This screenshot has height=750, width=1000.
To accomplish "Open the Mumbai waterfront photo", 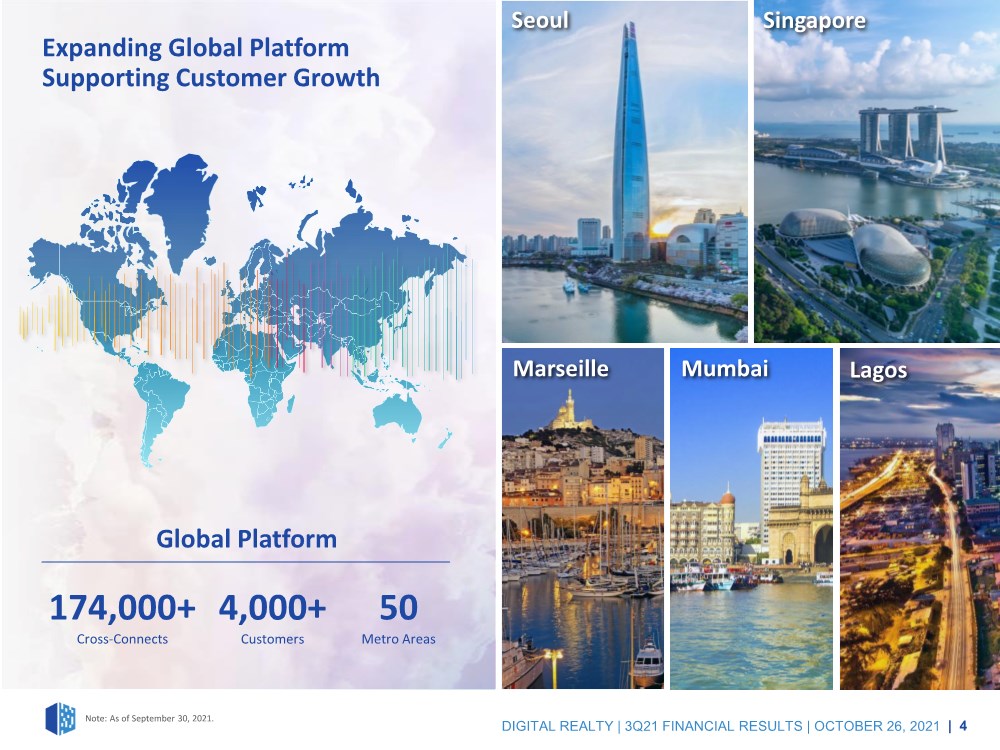I will [x=751, y=518].
